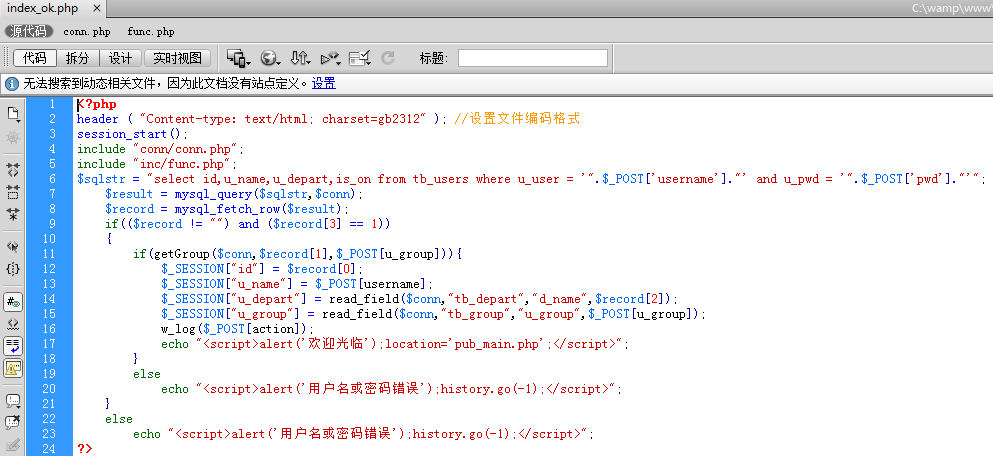The height and width of the screenshot is (456, 993).
Task: Open the Open Documents list icon
Action: click(x=13, y=113)
